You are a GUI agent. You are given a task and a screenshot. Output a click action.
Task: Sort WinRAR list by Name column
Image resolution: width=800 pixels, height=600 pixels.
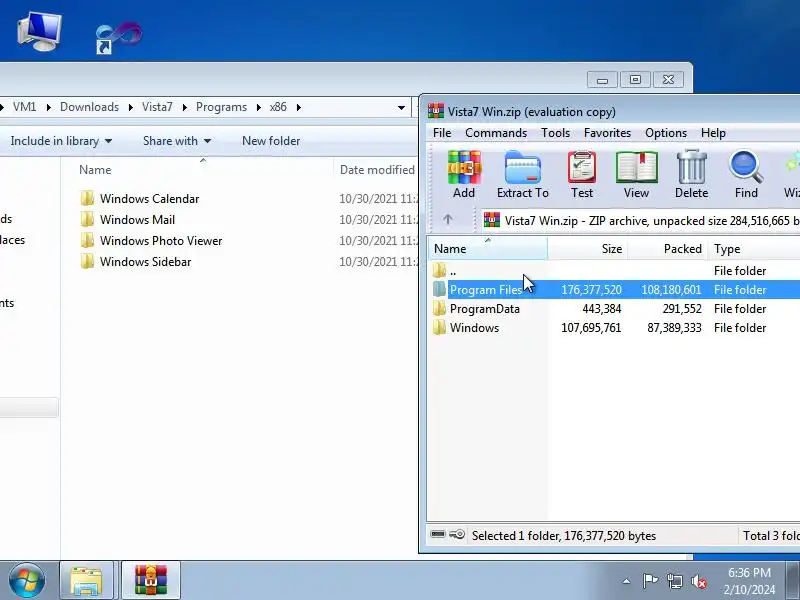point(488,248)
